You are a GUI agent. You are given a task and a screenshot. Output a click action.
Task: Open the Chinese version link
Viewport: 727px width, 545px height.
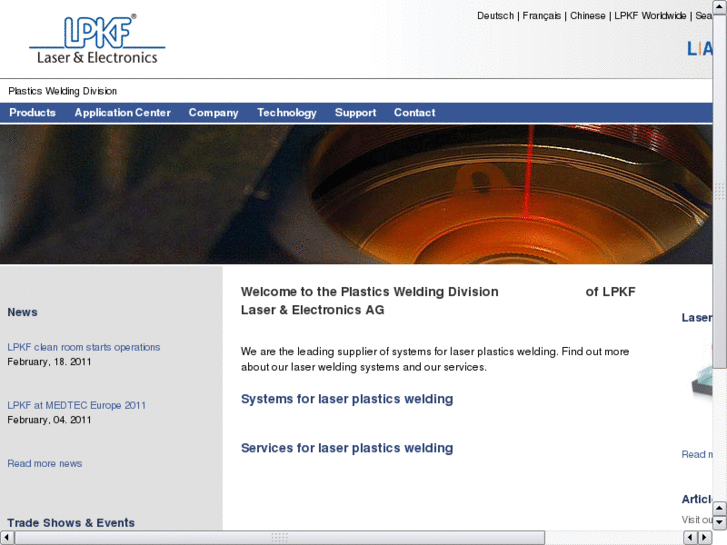pos(587,16)
